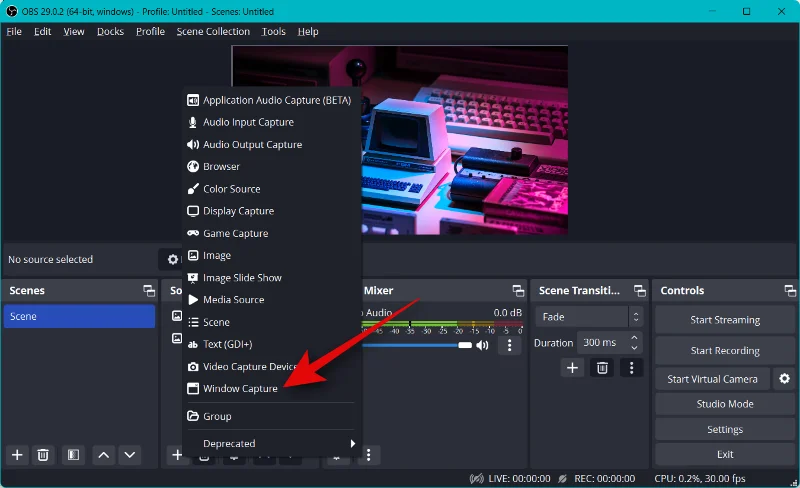800x488 pixels.
Task: Decrease transition duration with the down stepper
Action: [634, 348]
